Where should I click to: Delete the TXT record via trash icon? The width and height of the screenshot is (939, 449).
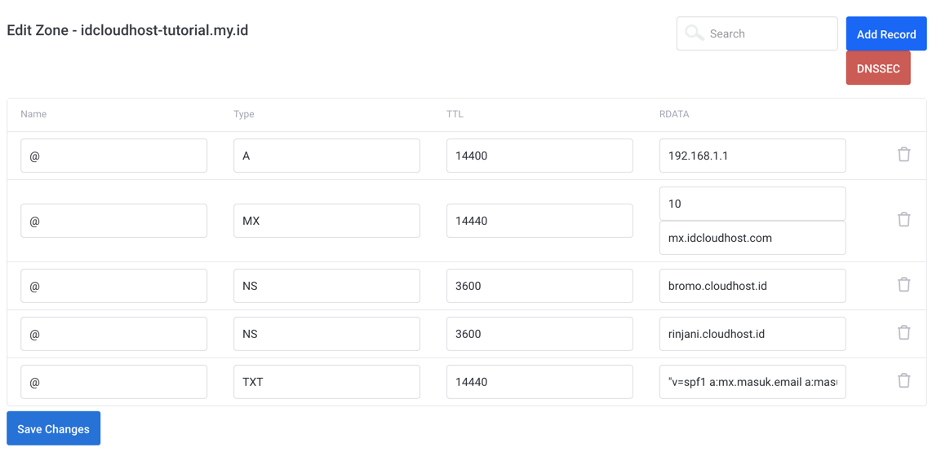point(903,381)
